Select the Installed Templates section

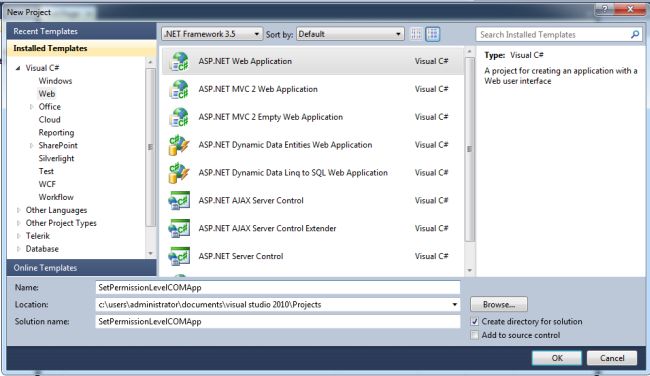[81, 49]
